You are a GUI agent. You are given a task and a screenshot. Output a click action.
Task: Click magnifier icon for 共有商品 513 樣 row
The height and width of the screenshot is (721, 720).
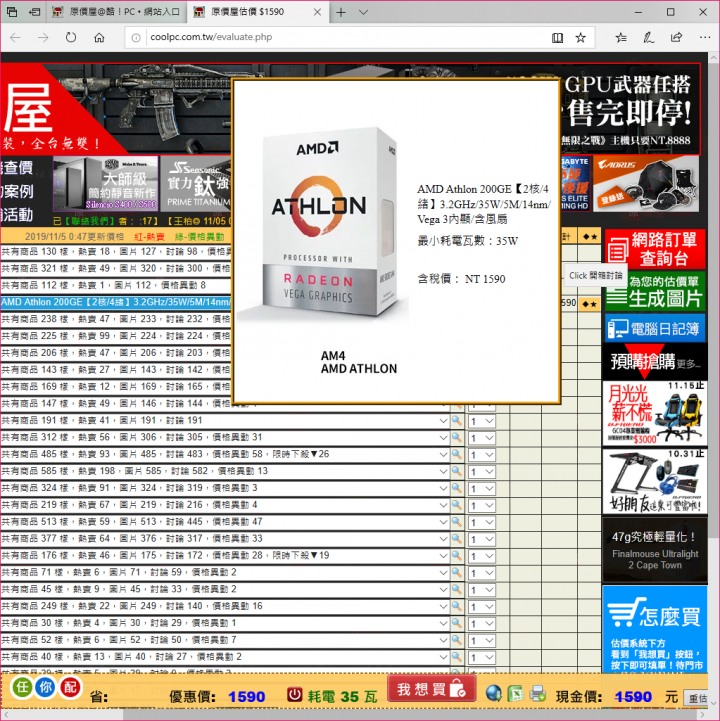tap(457, 522)
